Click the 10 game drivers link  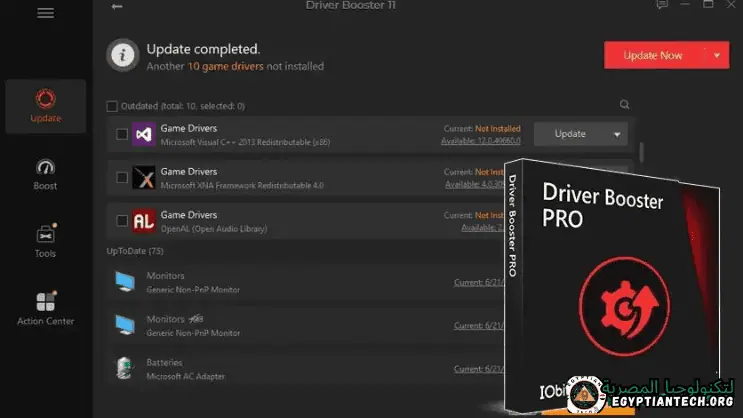pos(226,66)
